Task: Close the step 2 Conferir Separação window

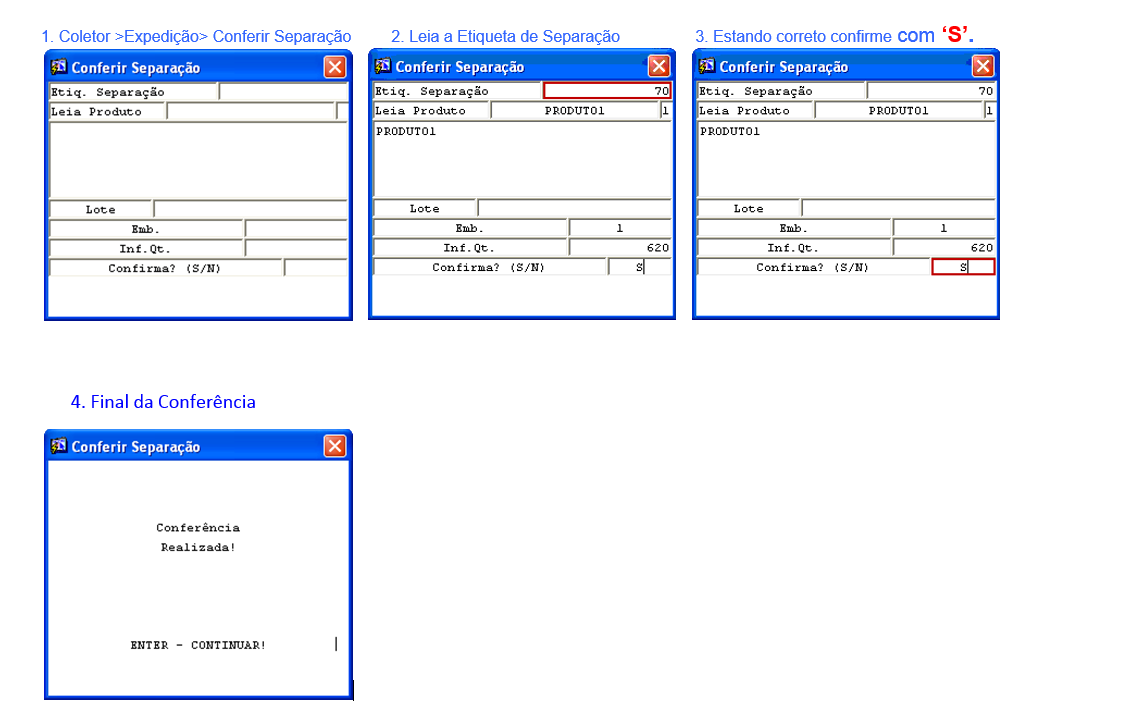Action: point(659,66)
